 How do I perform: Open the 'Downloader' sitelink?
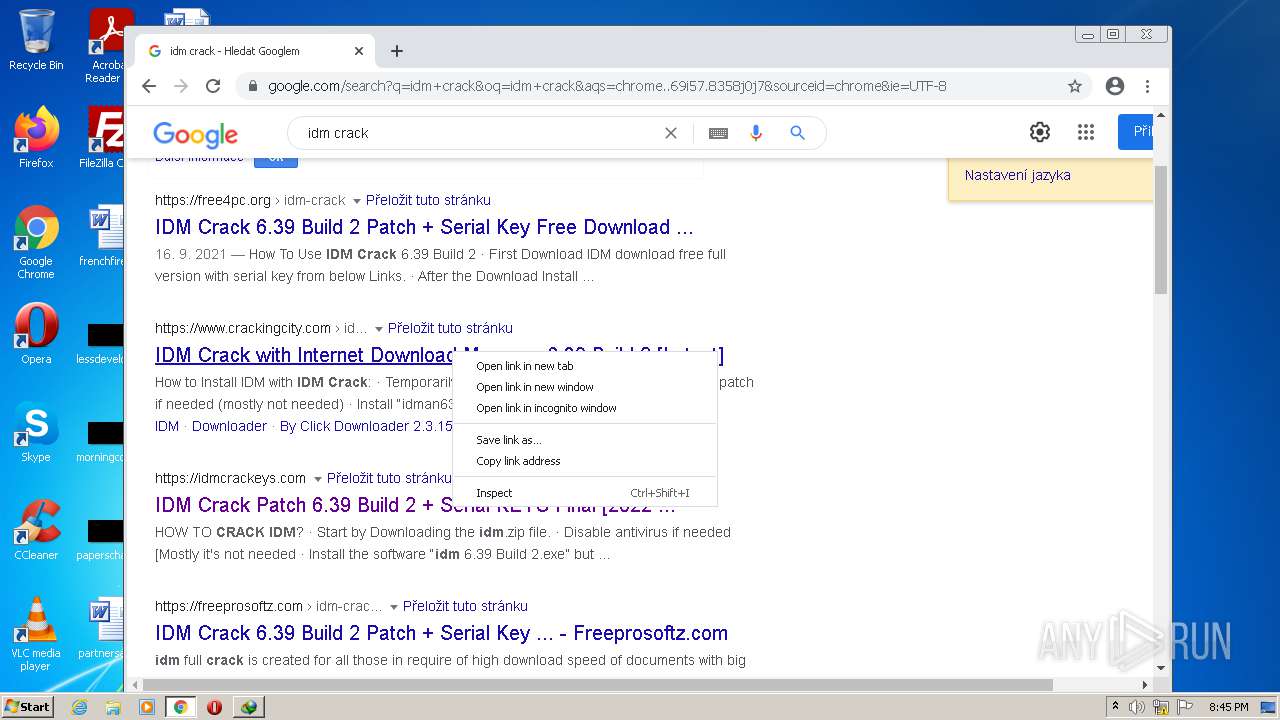(229, 426)
